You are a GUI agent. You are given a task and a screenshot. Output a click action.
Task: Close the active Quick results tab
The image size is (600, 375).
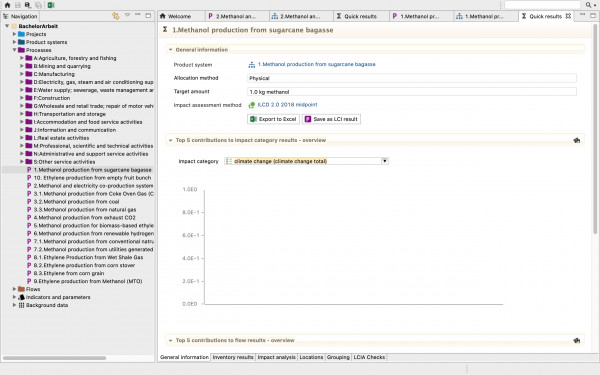568,16
